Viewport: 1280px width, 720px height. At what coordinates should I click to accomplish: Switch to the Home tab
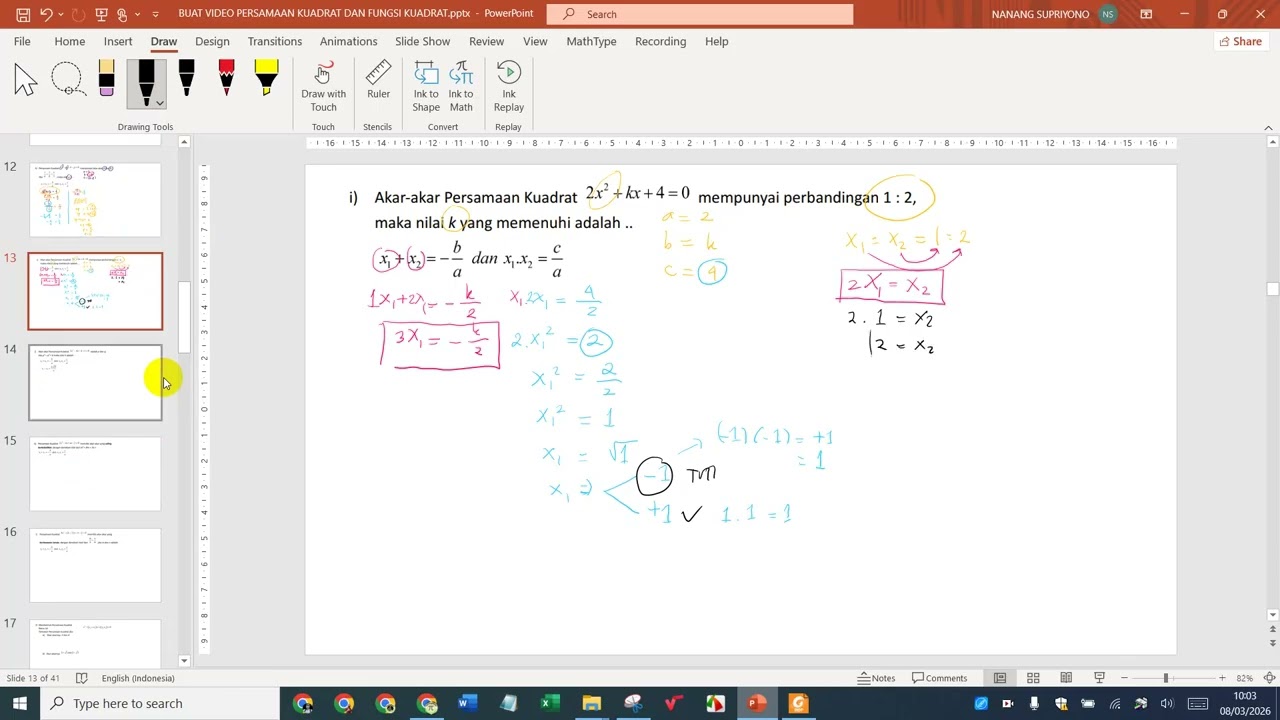click(x=69, y=41)
